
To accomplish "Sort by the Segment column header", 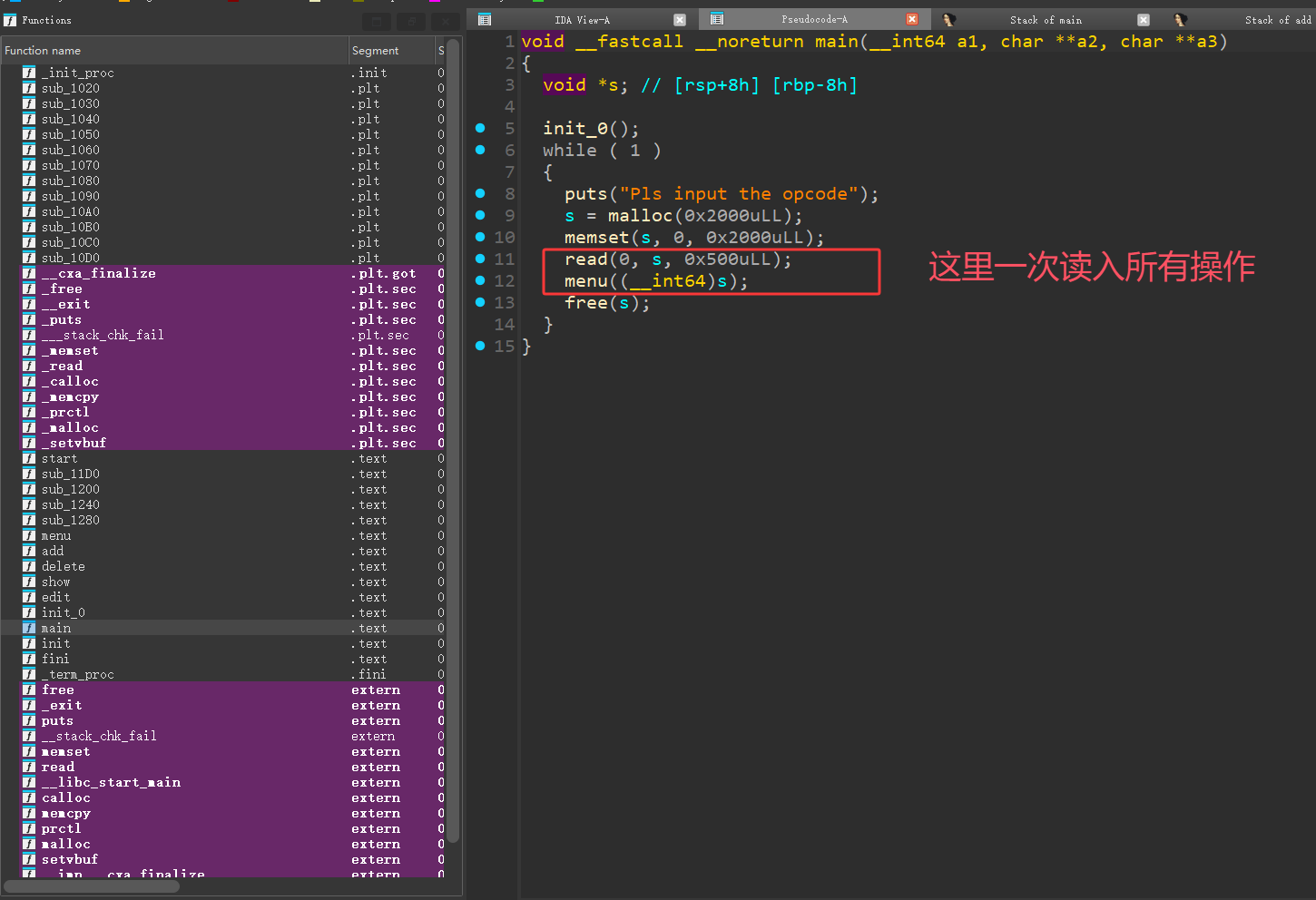I will [x=391, y=51].
